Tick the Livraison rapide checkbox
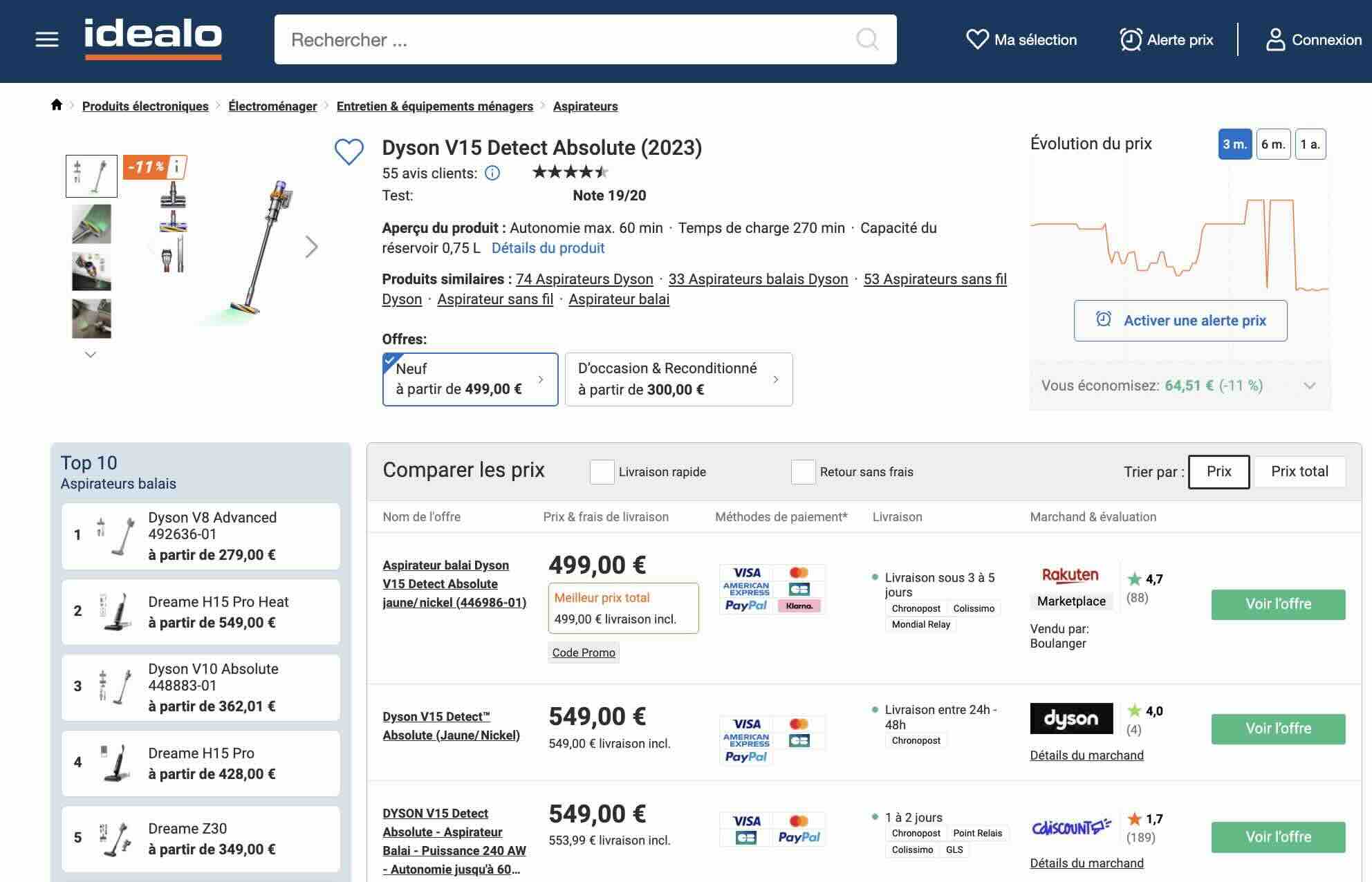The height and width of the screenshot is (882, 1372). pos(602,472)
